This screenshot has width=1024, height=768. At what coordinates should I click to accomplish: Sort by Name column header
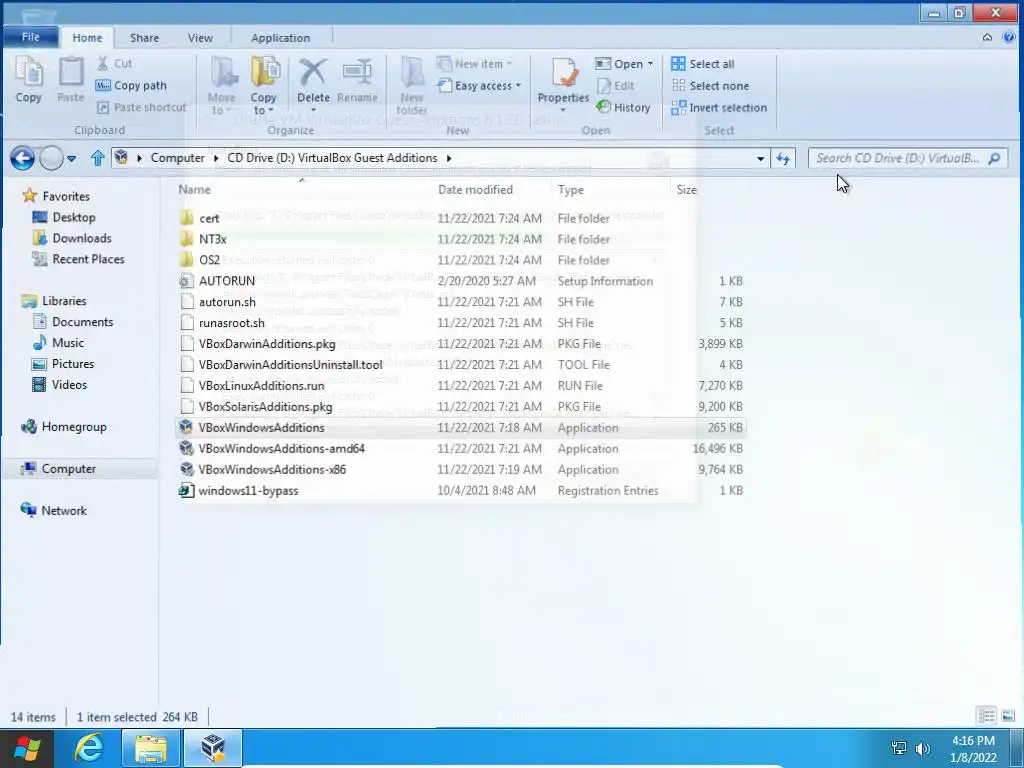pos(195,189)
